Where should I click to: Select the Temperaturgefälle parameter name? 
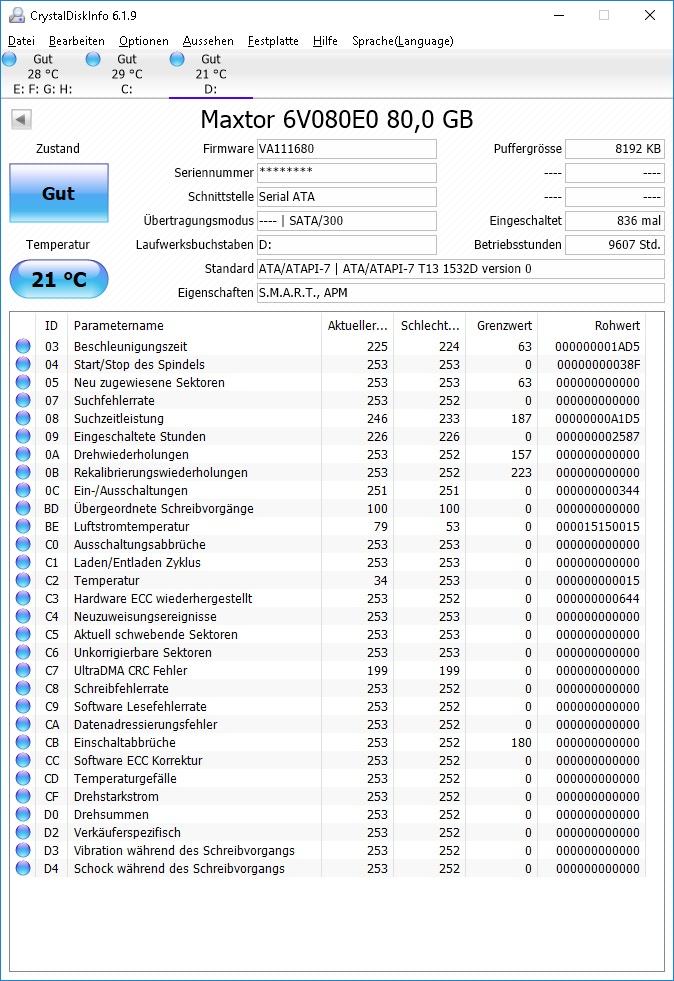[x=125, y=778]
